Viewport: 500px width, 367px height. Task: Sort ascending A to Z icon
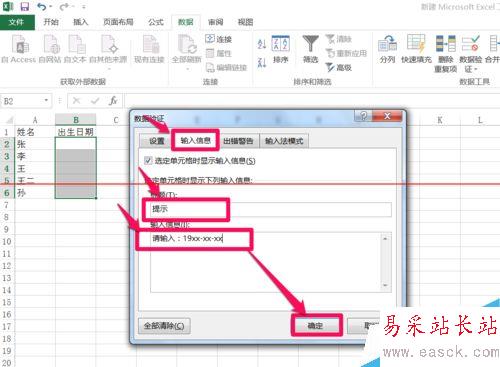(x=262, y=44)
